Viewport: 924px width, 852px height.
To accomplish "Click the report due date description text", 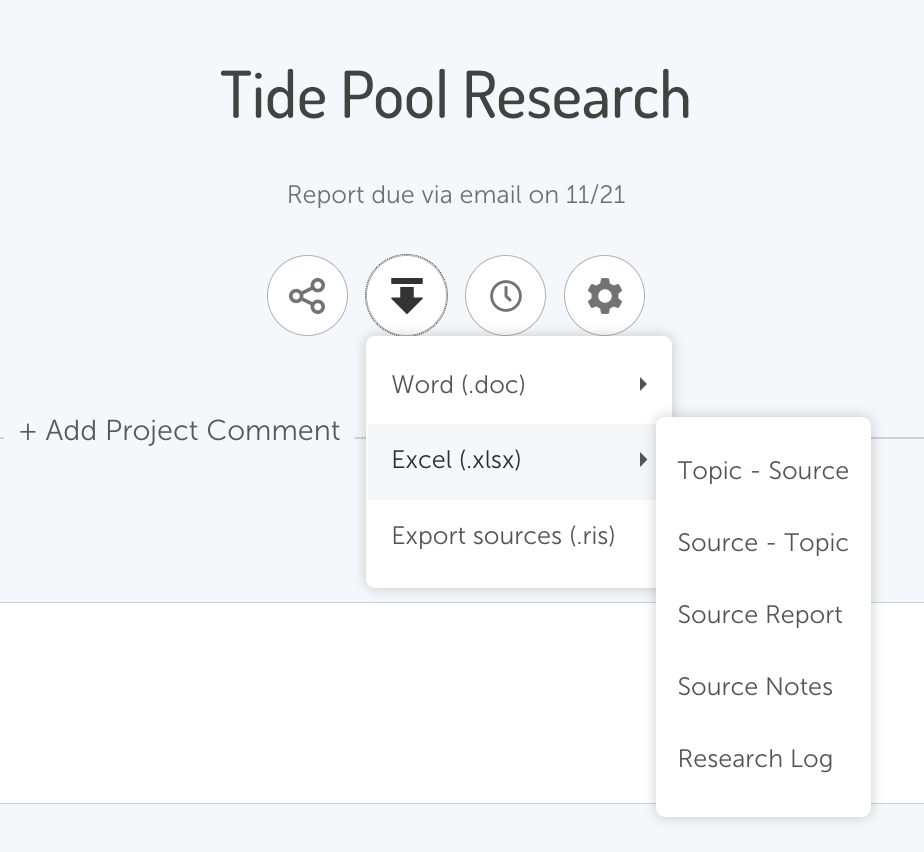I will (x=456, y=195).
